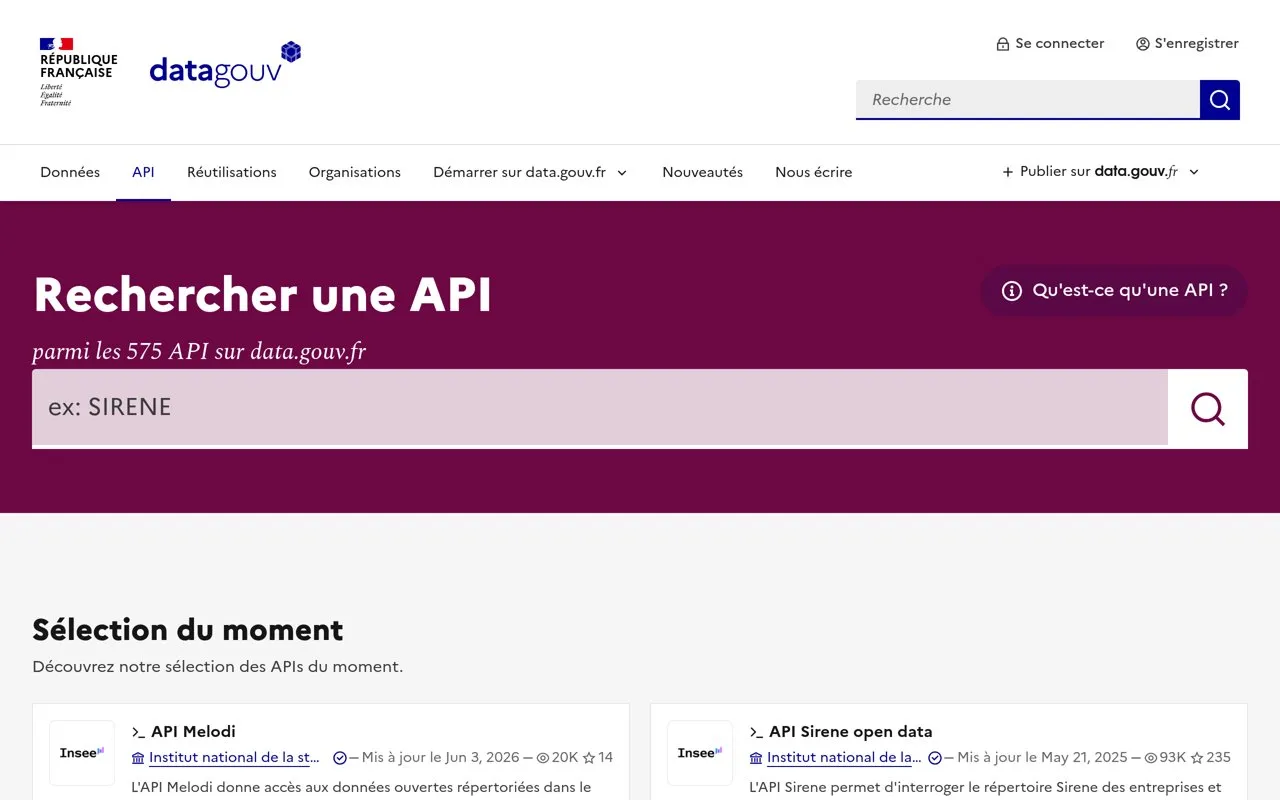Open the datagouv home logo
1280x800 pixels.
pyautogui.click(x=225, y=65)
